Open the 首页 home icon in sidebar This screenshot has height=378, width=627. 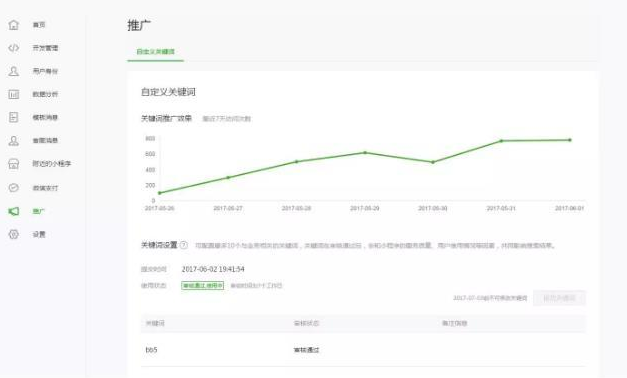pyautogui.click(x=14, y=25)
